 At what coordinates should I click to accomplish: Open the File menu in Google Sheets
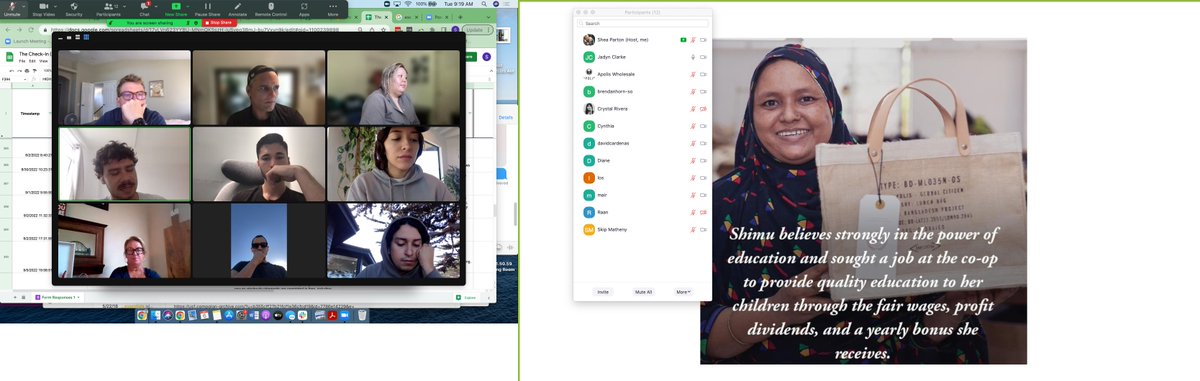click(x=22, y=60)
